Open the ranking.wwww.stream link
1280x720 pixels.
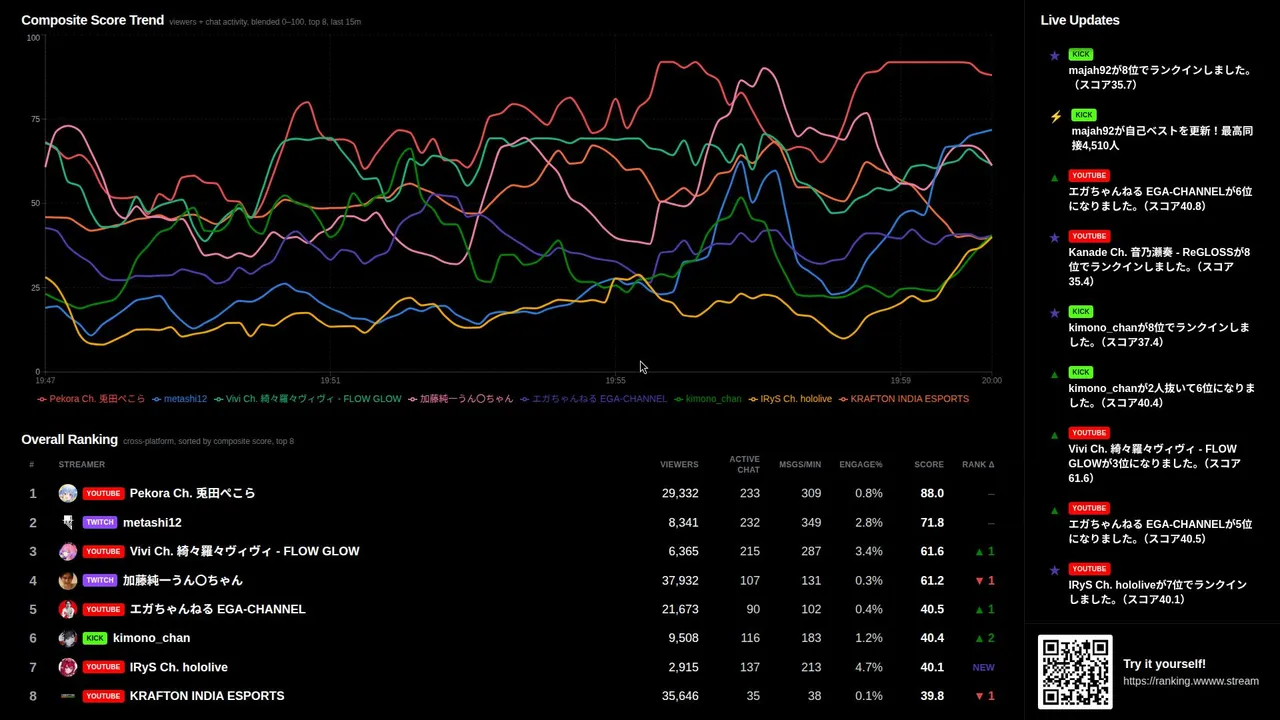(x=1191, y=681)
